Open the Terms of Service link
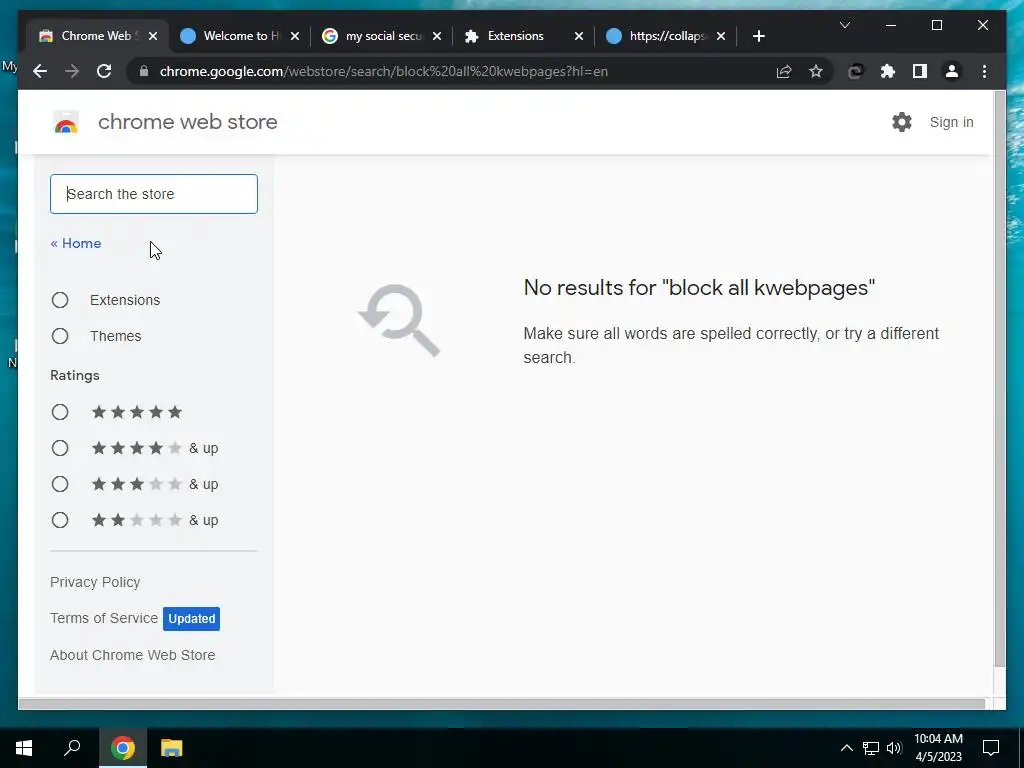The width and height of the screenshot is (1024, 768). tap(104, 618)
